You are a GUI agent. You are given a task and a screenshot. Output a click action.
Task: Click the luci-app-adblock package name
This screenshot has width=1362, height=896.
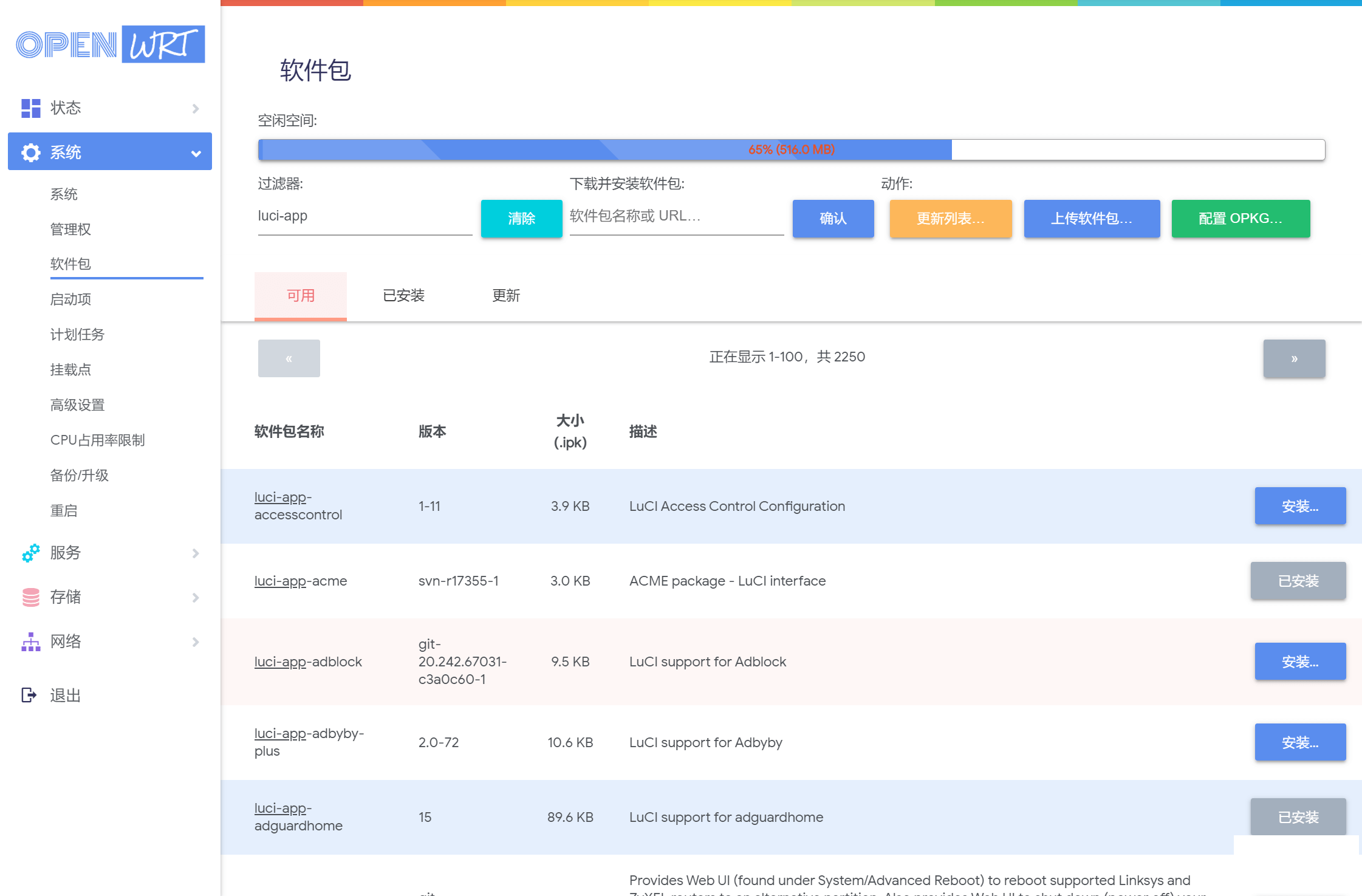click(x=308, y=662)
